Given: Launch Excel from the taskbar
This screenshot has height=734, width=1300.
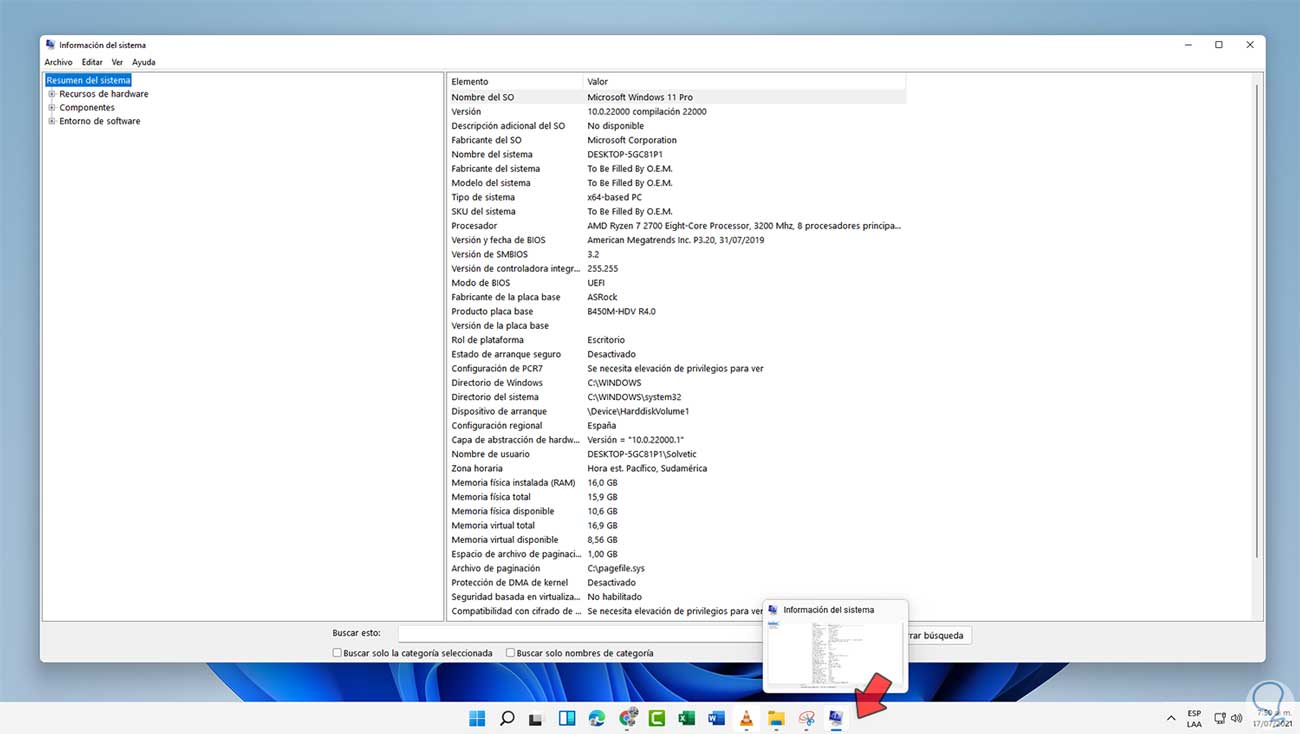Looking at the screenshot, I should tap(686, 718).
